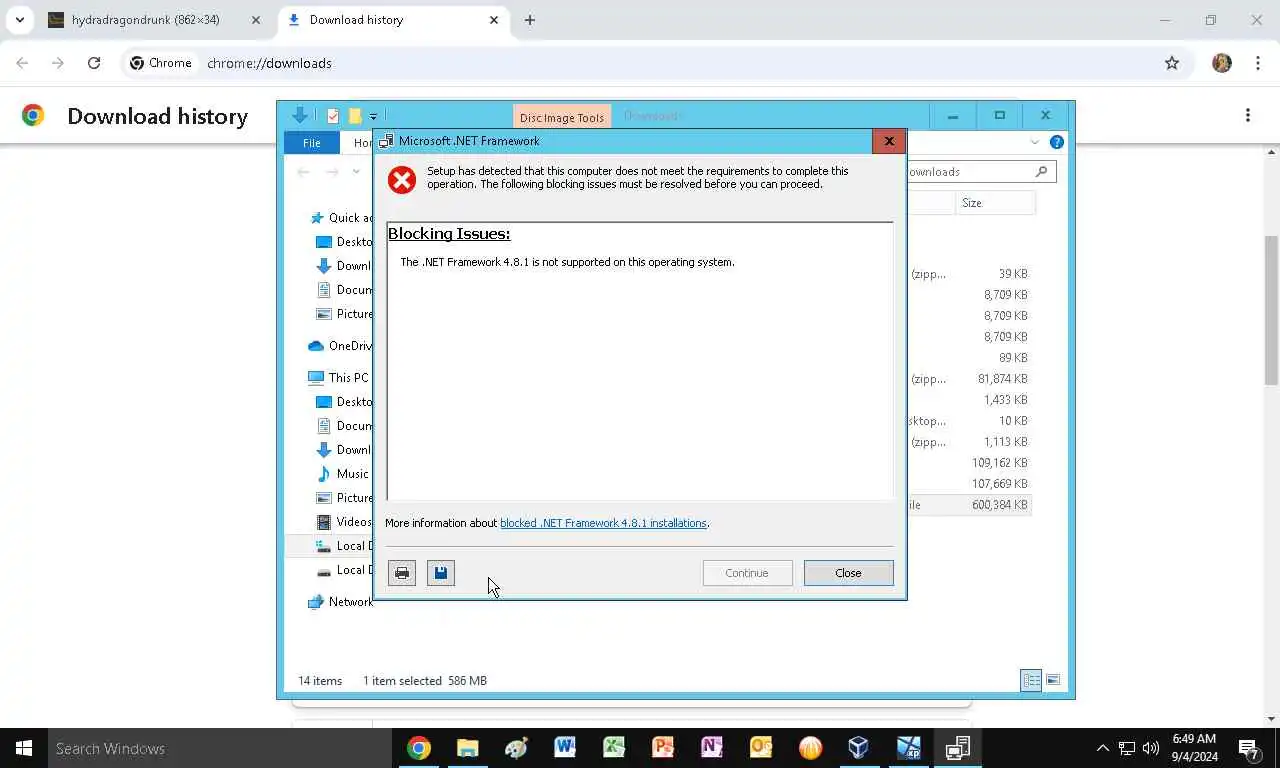Click the Explorer Help question-mark icon

(x=1057, y=142)
